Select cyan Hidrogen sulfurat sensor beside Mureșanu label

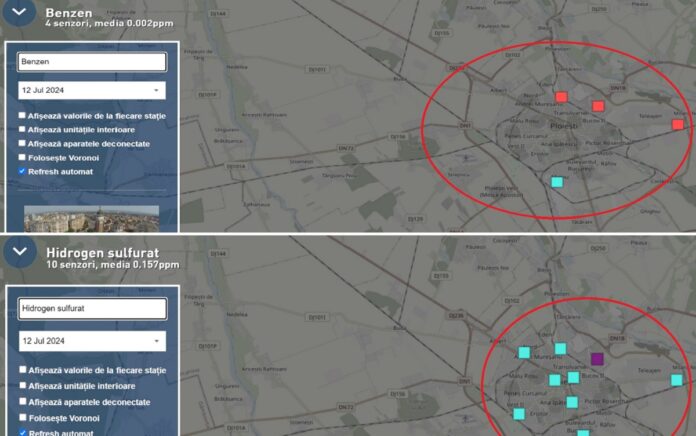524,353
